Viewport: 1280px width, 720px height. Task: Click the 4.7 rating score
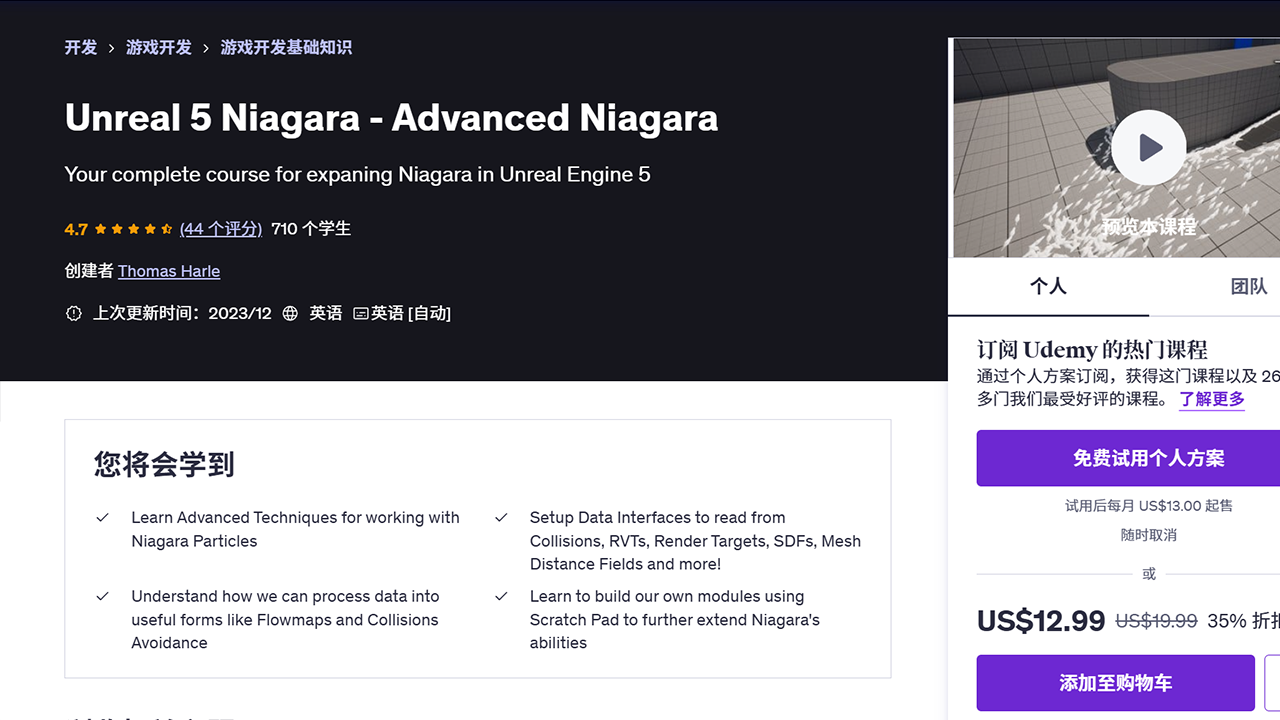pyautogui.click(x=76, y=228)
